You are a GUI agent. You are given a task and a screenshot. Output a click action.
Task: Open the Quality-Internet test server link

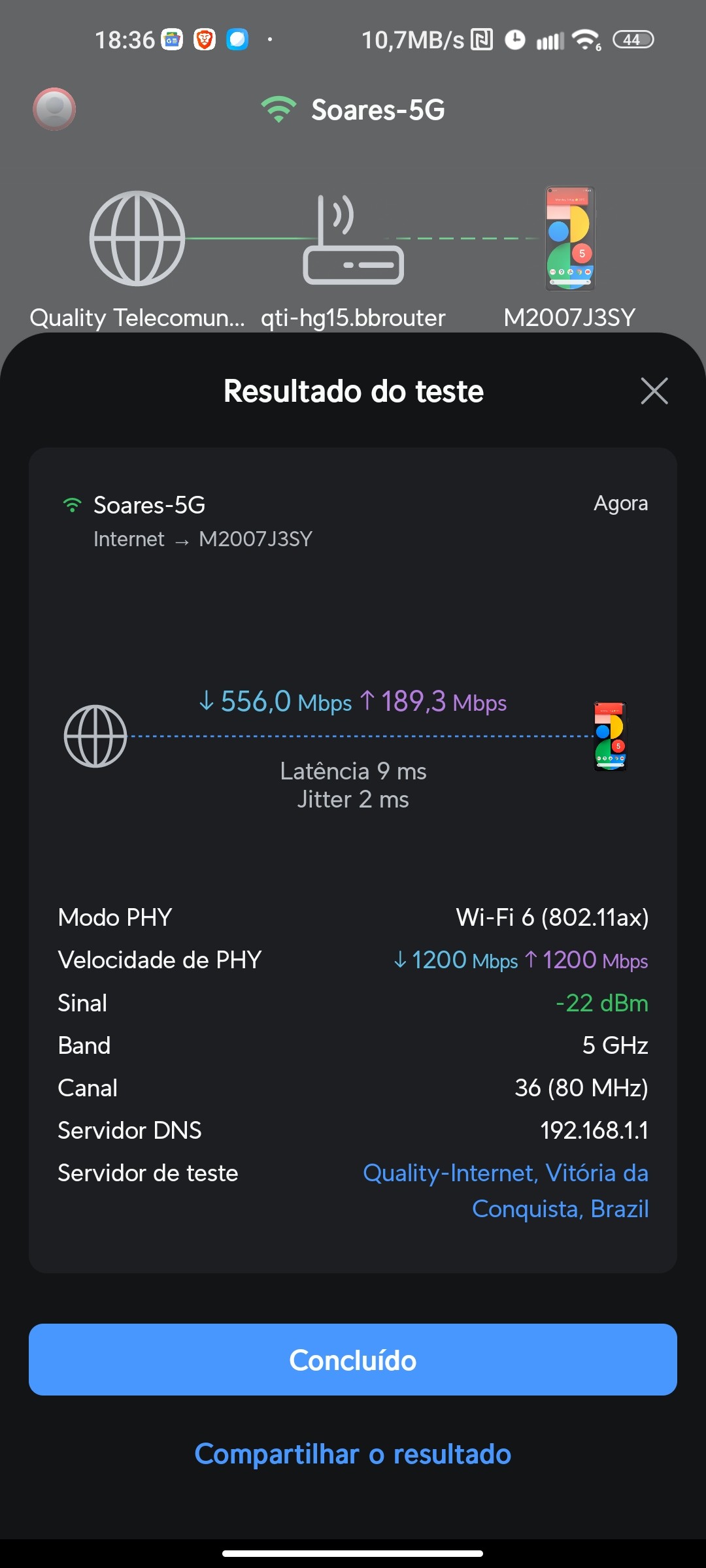tap(505, 1190)
